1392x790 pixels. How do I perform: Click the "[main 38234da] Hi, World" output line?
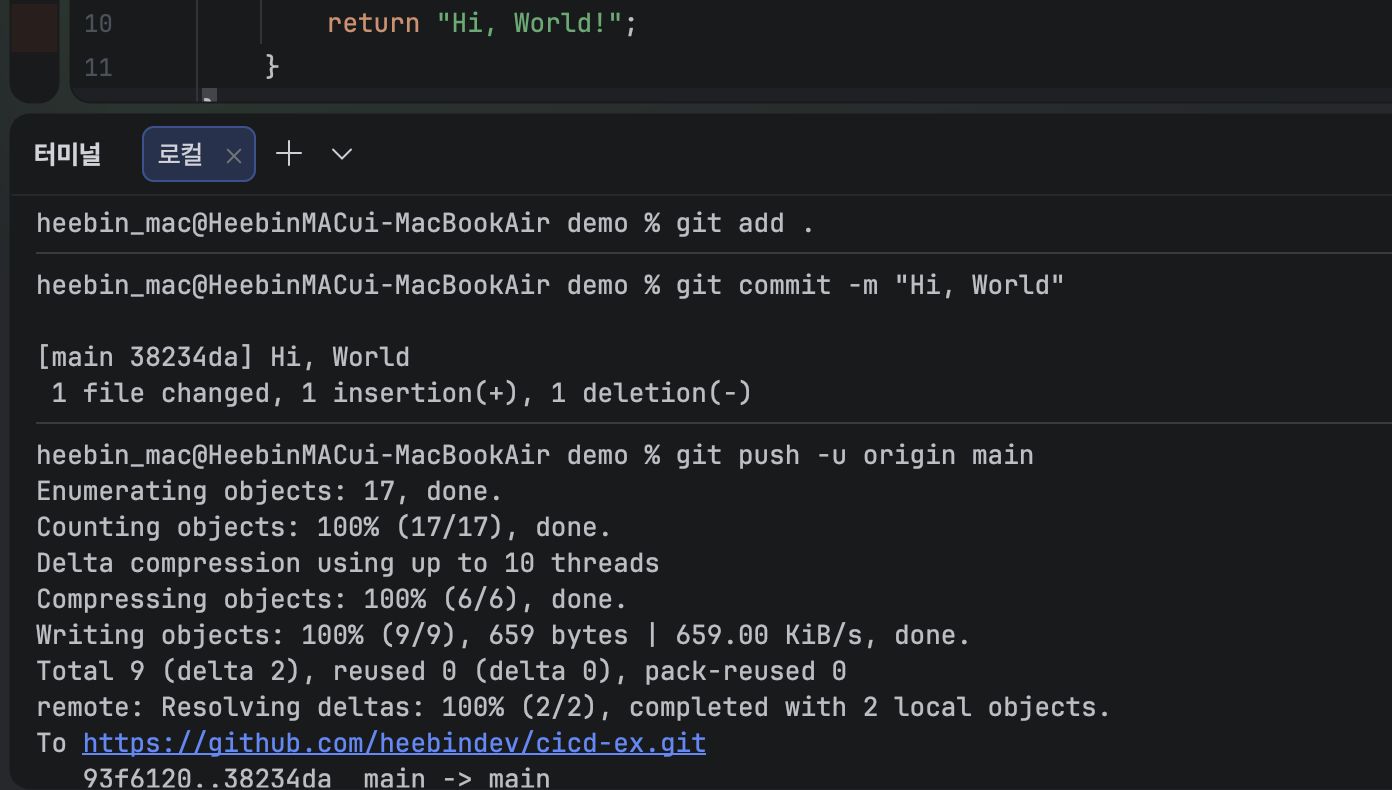(223, 357)
